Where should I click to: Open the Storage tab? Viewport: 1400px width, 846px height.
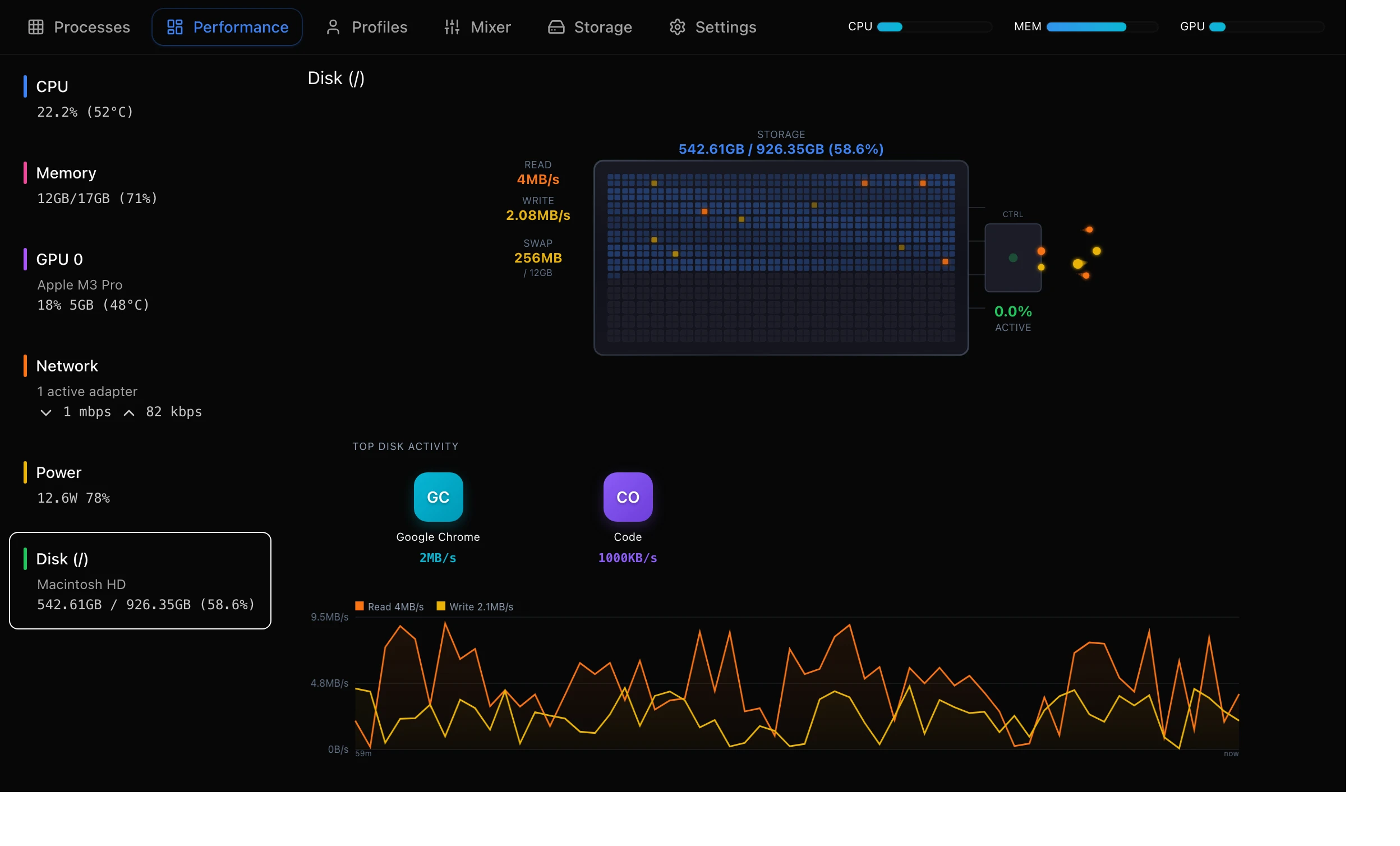pos(590,27)
